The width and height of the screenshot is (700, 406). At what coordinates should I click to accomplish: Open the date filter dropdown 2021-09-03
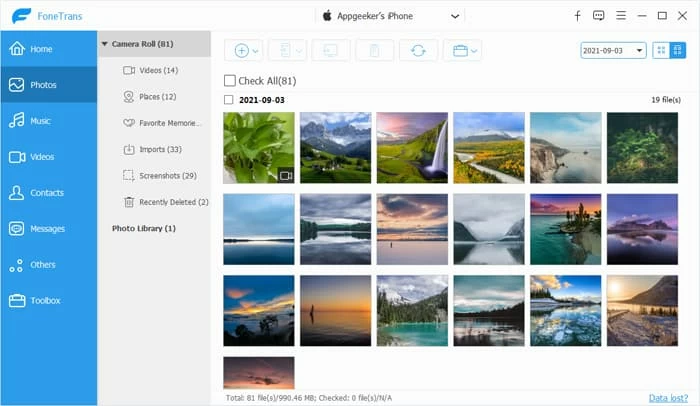[x=613, y=50]
